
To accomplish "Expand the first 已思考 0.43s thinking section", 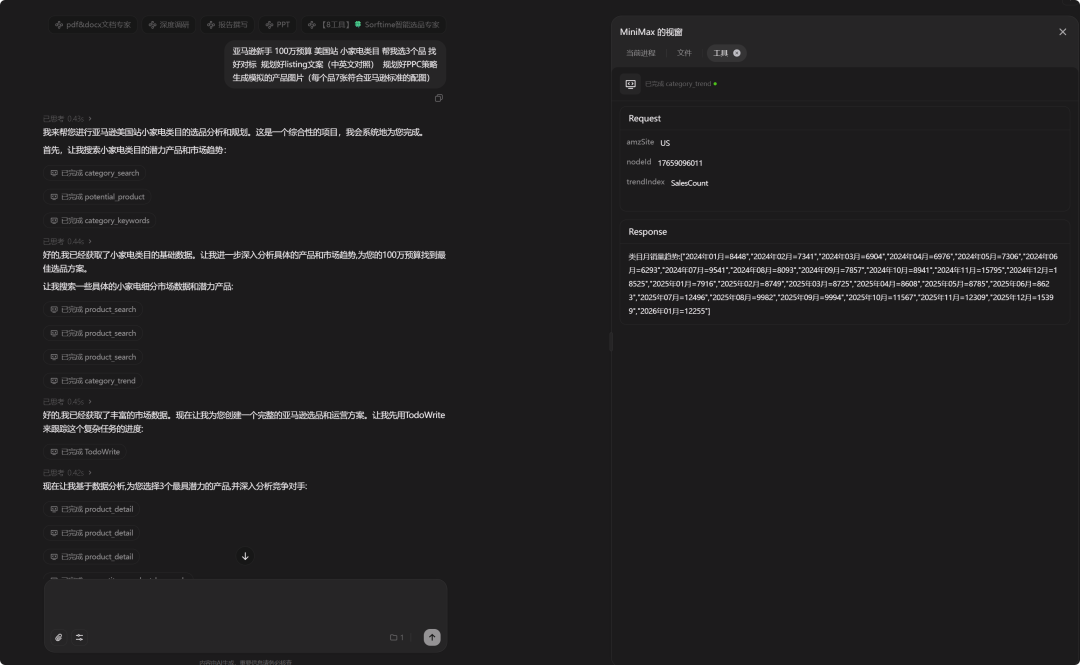I will [67, 119].
